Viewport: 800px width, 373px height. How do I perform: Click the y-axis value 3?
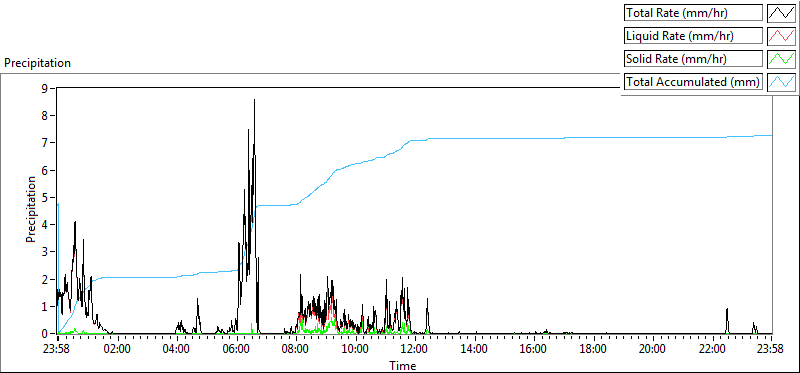tap(44, 252)
